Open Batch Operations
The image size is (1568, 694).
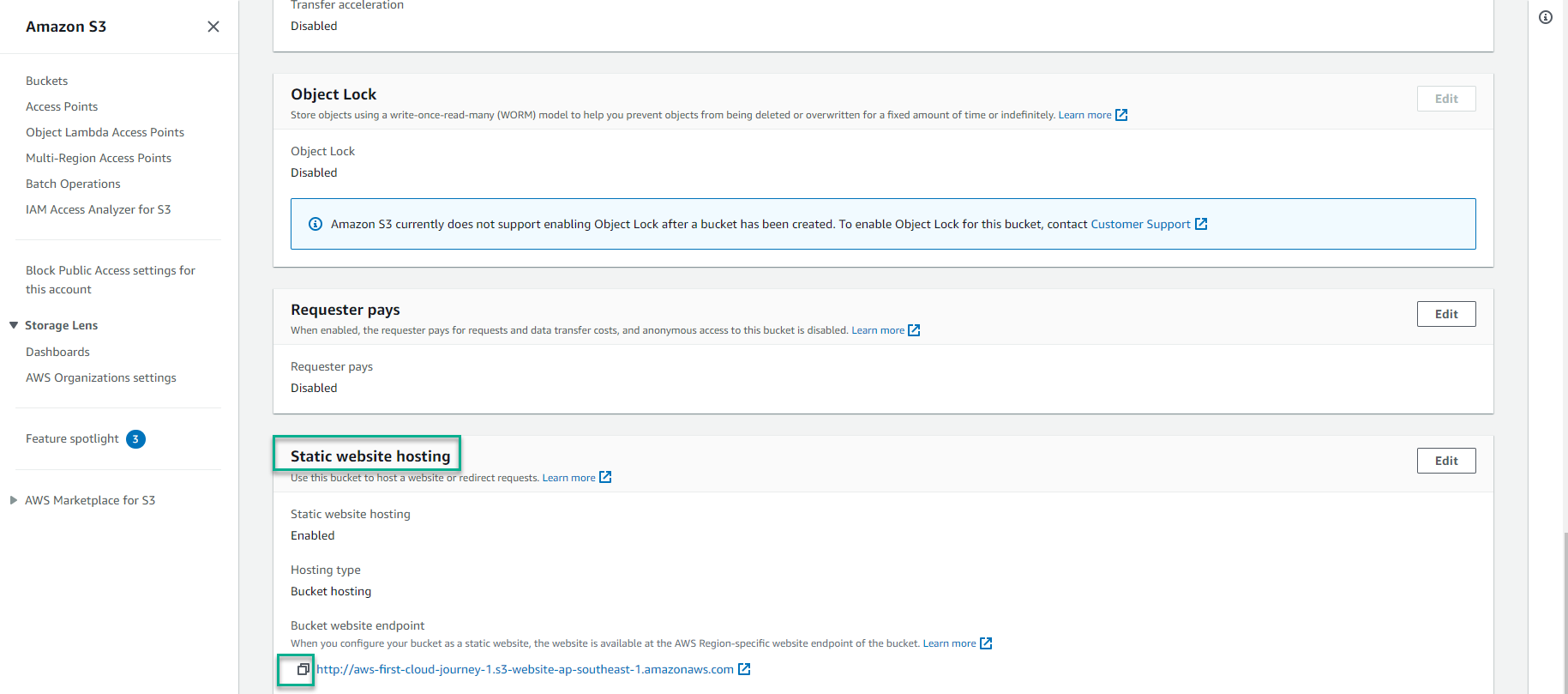click(x=73, y=184)
